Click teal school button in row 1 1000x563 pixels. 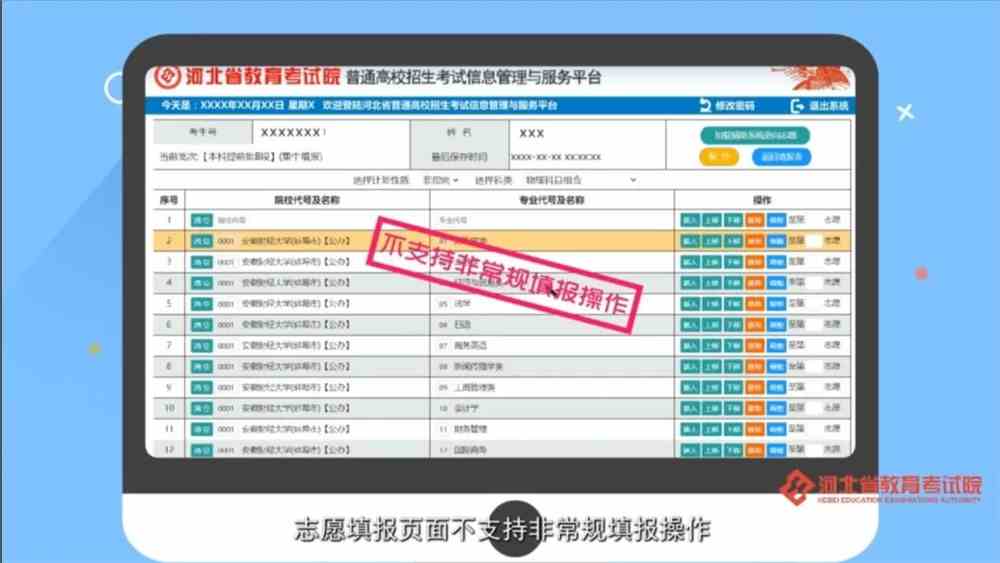tap(202, 220)
